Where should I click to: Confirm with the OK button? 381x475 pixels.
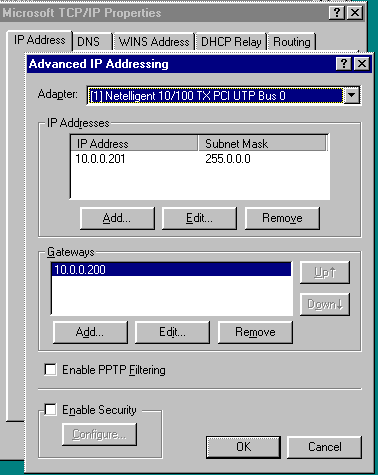click(x=243, y=447)
